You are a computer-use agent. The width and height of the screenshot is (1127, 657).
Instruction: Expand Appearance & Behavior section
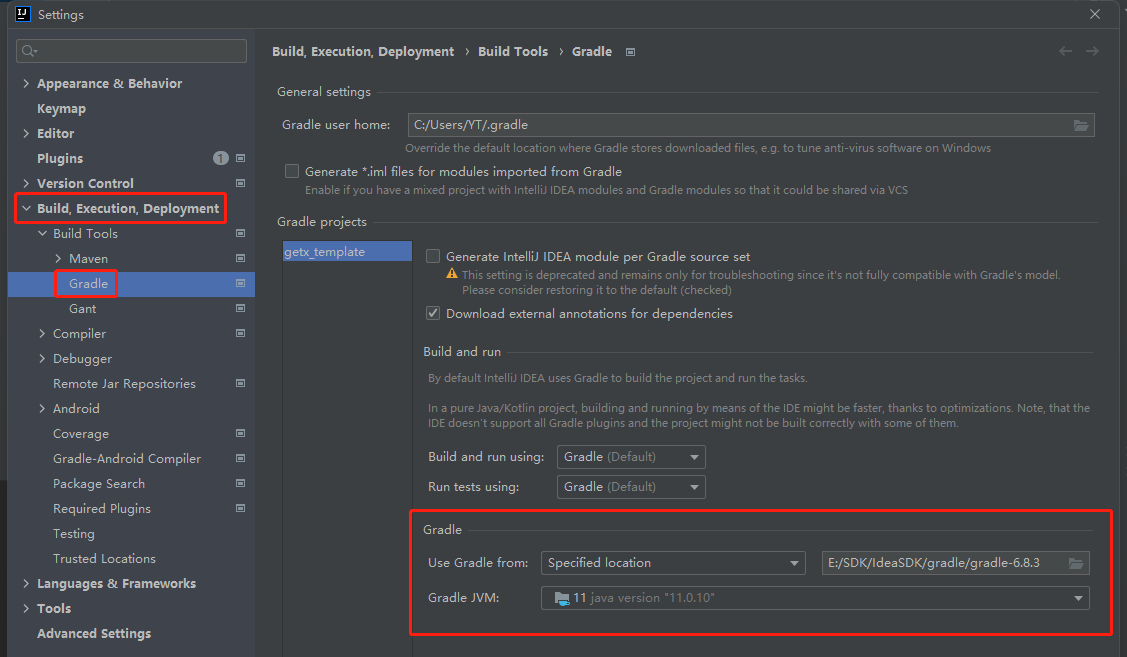point(26,83)
